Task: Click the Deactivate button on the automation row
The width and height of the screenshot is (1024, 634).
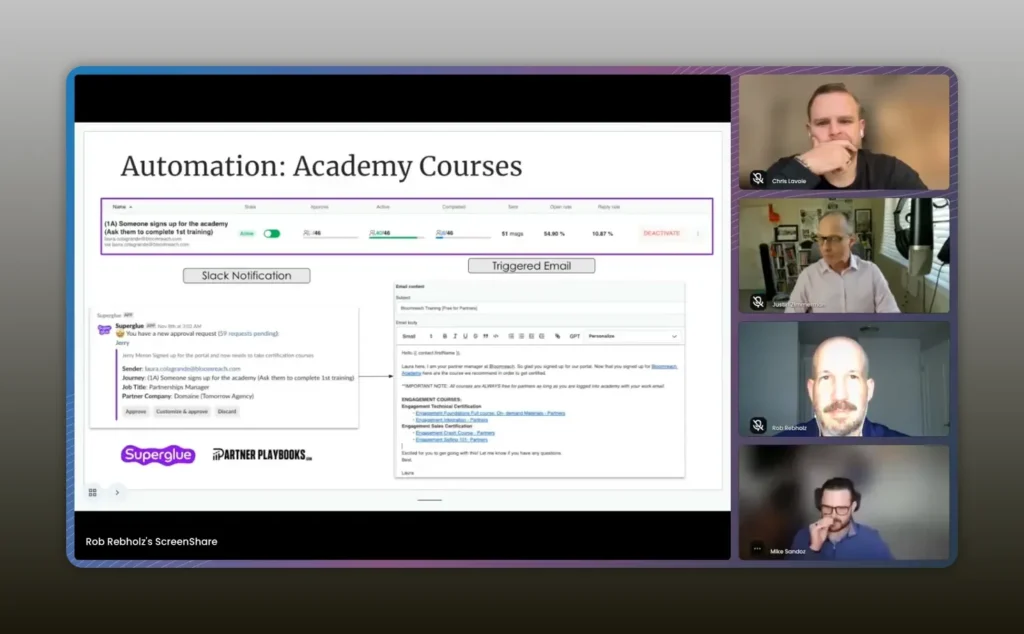Action: point(661,233)
